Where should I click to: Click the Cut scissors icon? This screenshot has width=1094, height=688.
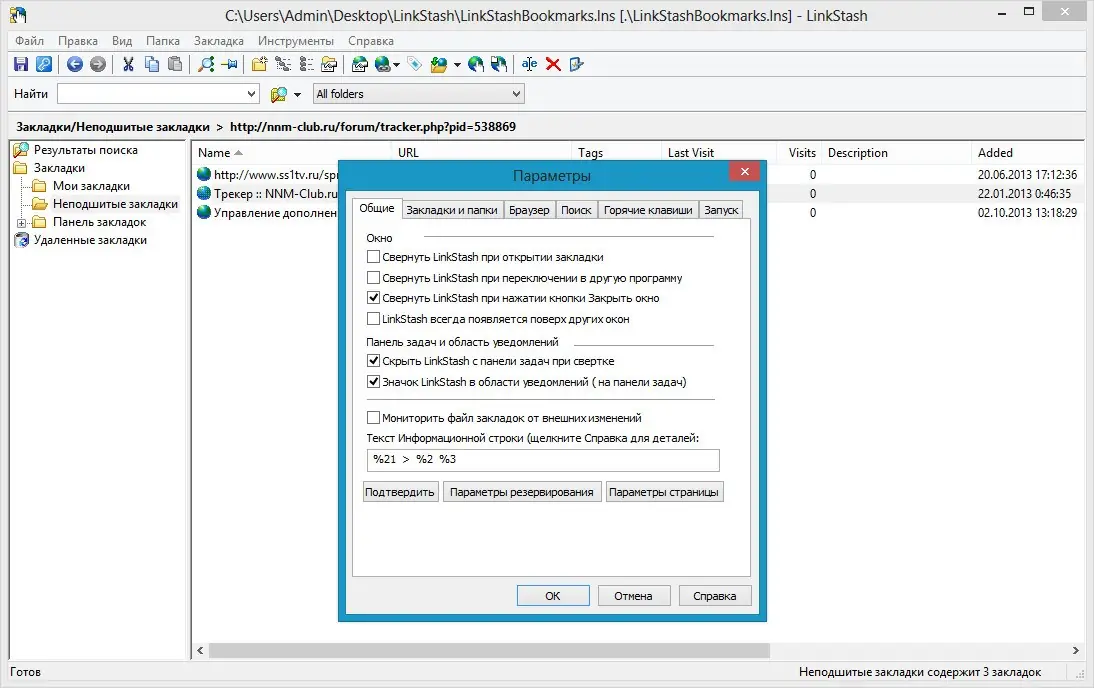pos(128,64)
